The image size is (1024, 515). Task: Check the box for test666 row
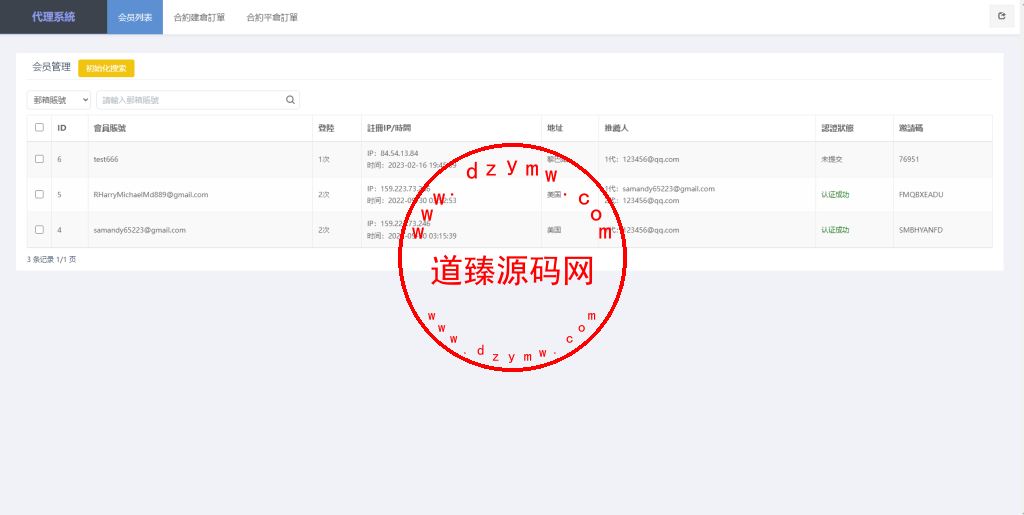39,159
